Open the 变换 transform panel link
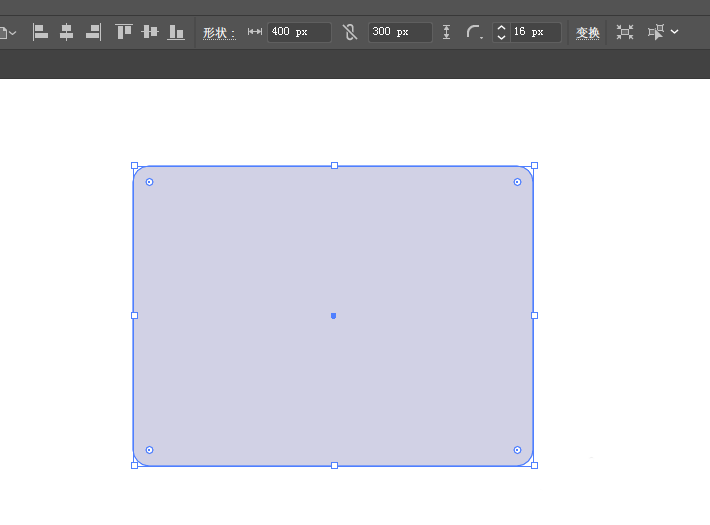This screenshot has width=710, height=525. (587, 33)
